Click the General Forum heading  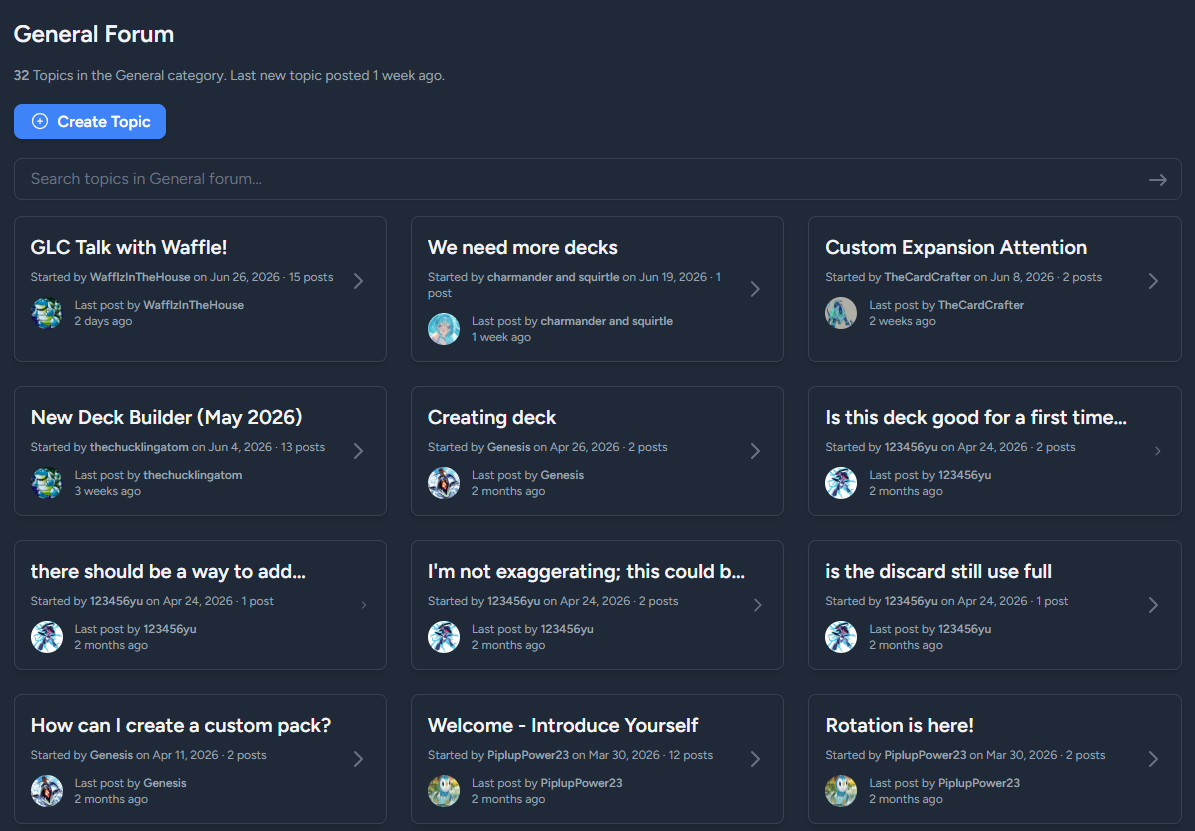(x=94, y=34)
